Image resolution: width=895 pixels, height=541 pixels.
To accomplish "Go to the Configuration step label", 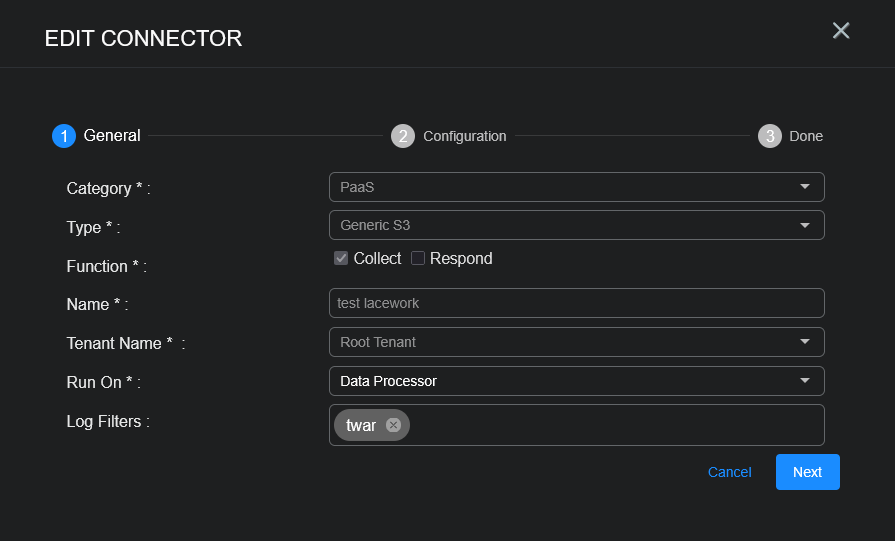I will pyautogui.click(x=464, y=136).
